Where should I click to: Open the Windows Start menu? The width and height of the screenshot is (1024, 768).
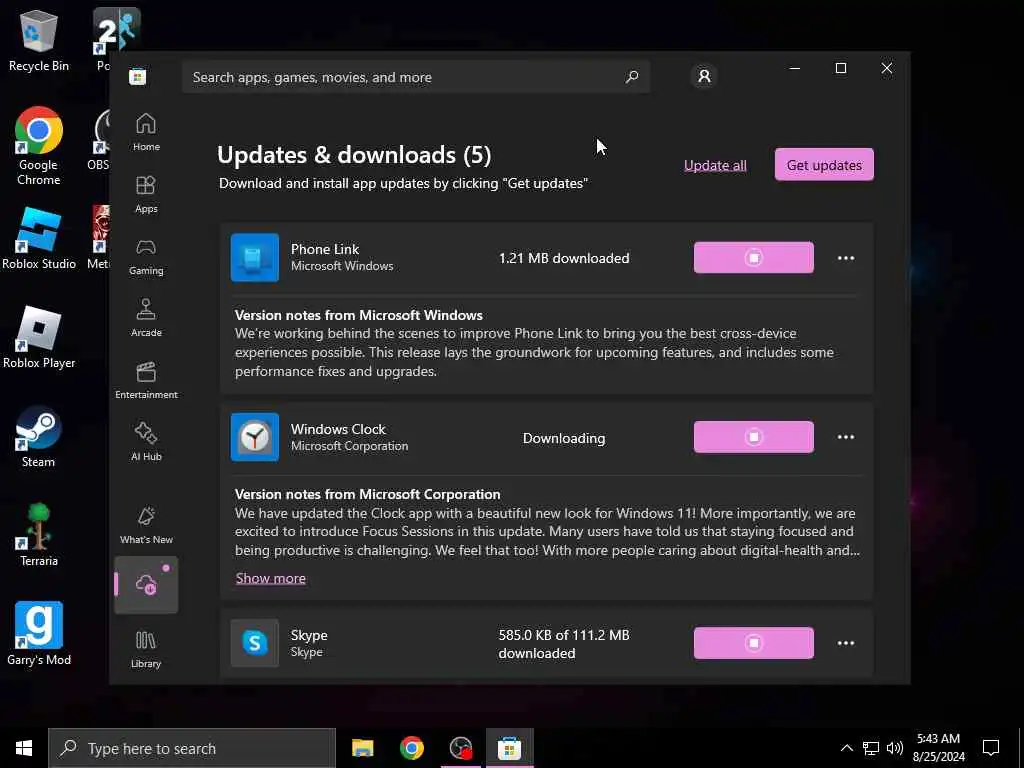24,748
